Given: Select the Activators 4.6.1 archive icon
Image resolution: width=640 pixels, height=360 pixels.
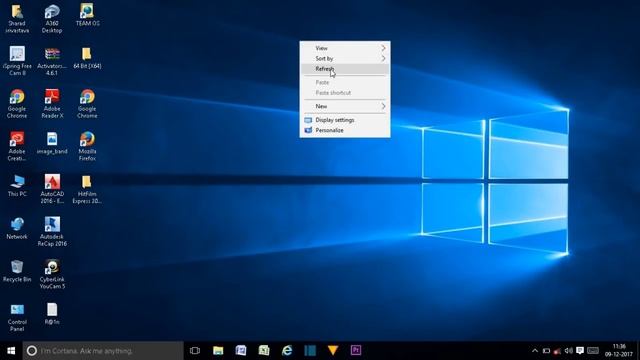Looking at the screenshot, I should click(x=52, y=61).
